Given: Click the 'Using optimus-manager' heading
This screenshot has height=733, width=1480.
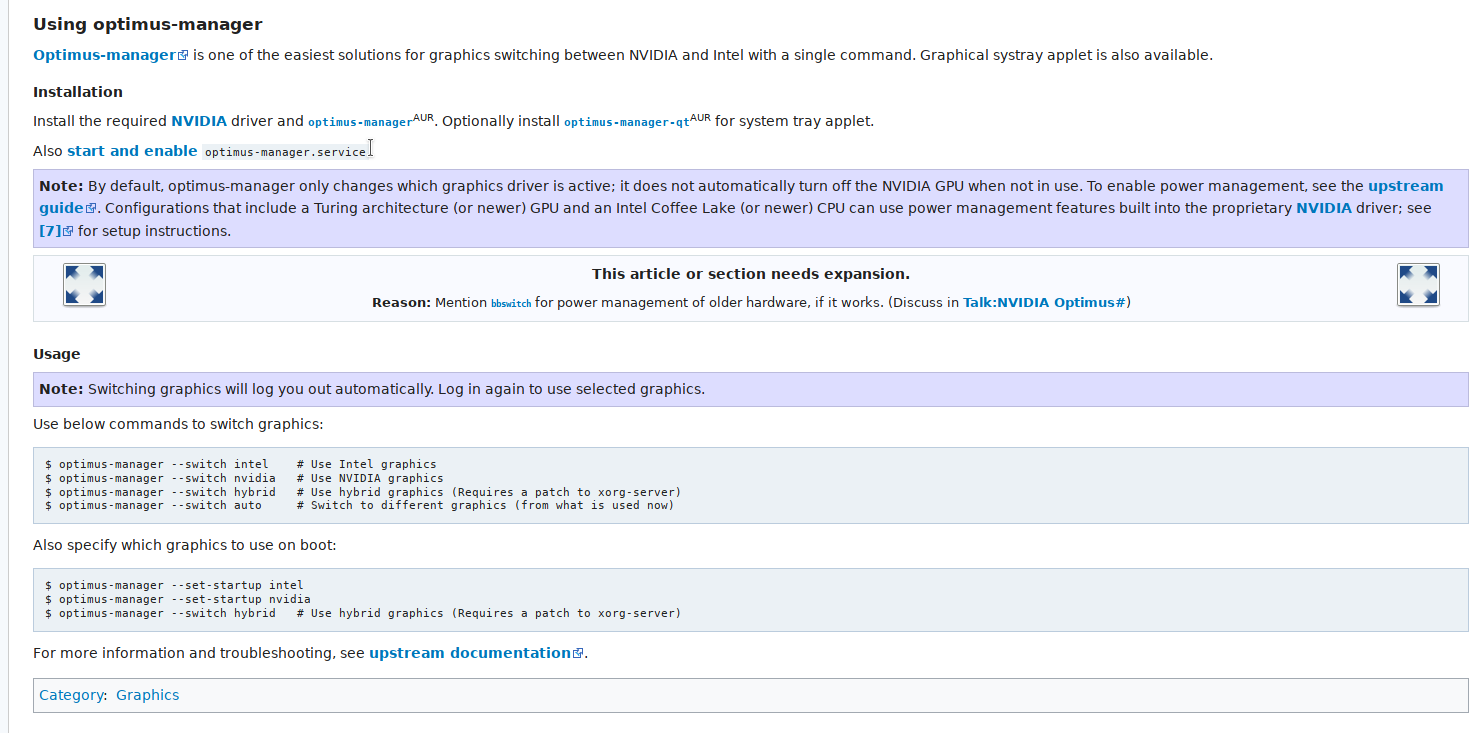Looking at the screenshot, I should (x=148, y=24).
